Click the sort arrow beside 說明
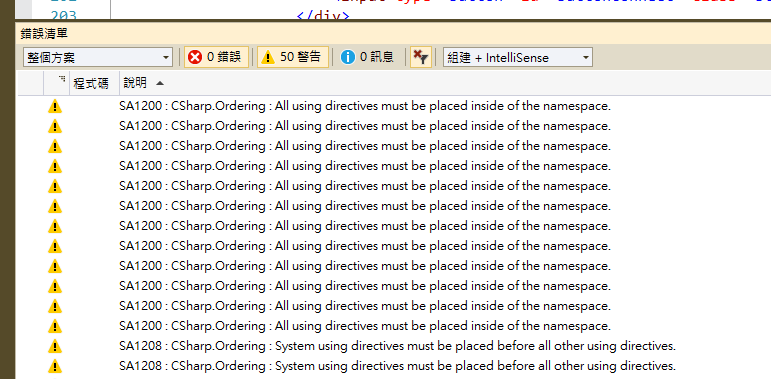 [x=159, y=84]
